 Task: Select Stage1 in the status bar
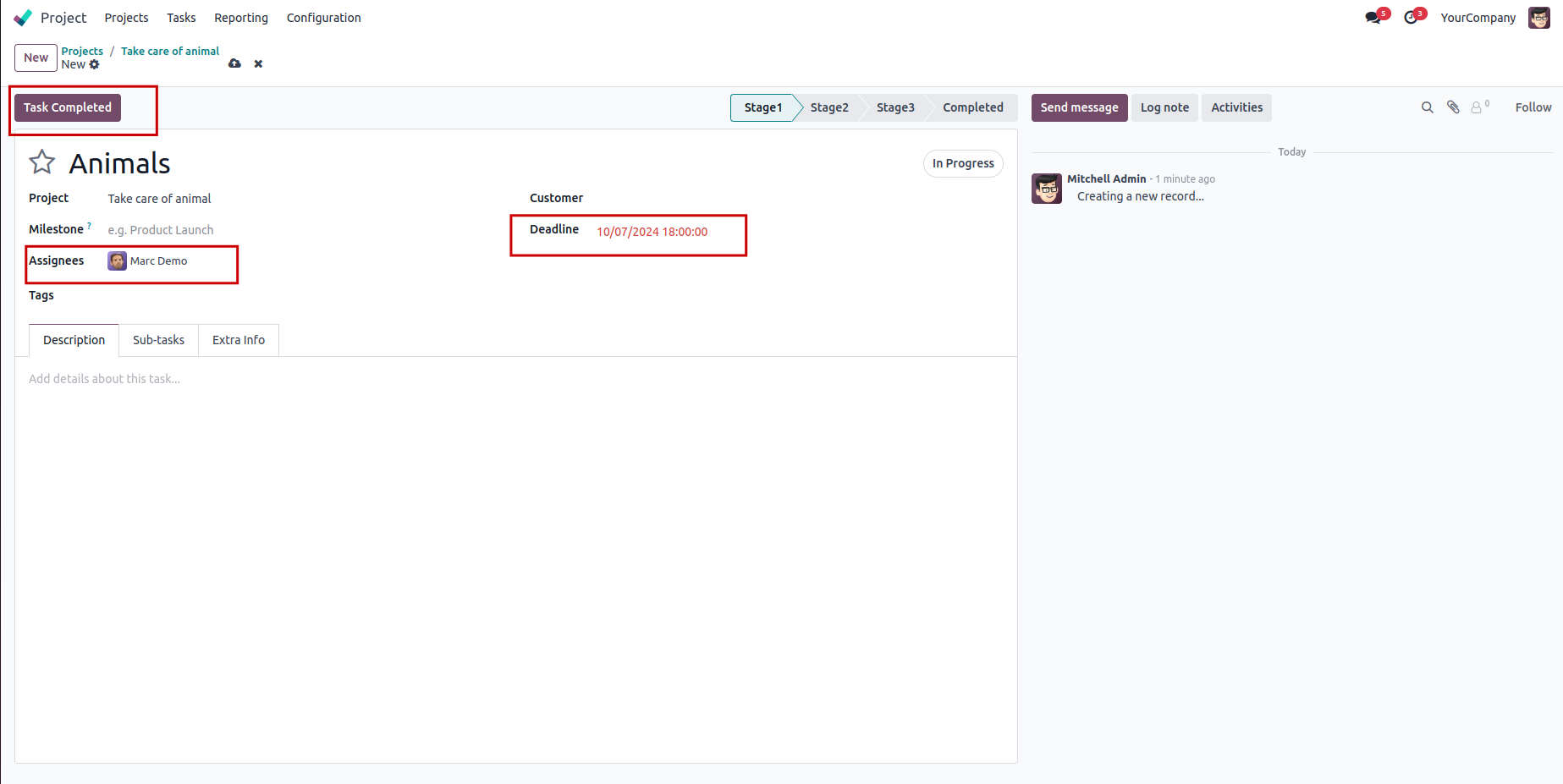pyautogui.click(x=762, y=107)
